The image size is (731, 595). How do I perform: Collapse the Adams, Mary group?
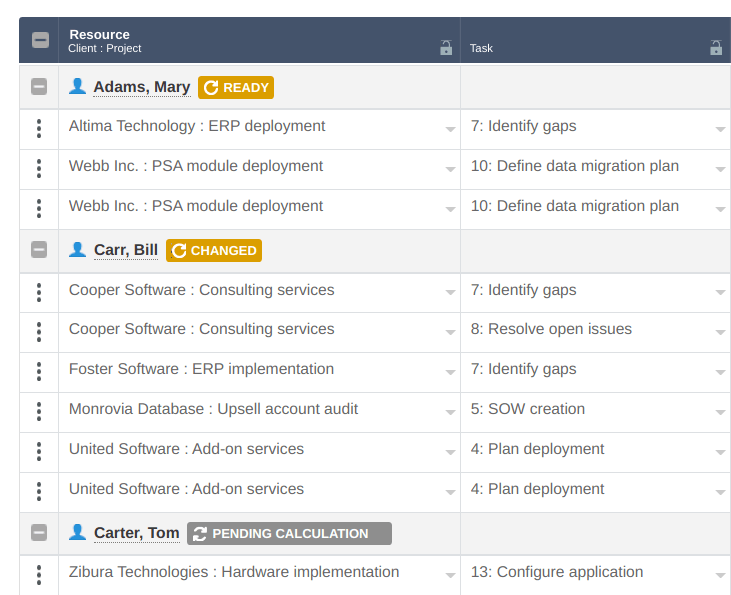(39, 87)
